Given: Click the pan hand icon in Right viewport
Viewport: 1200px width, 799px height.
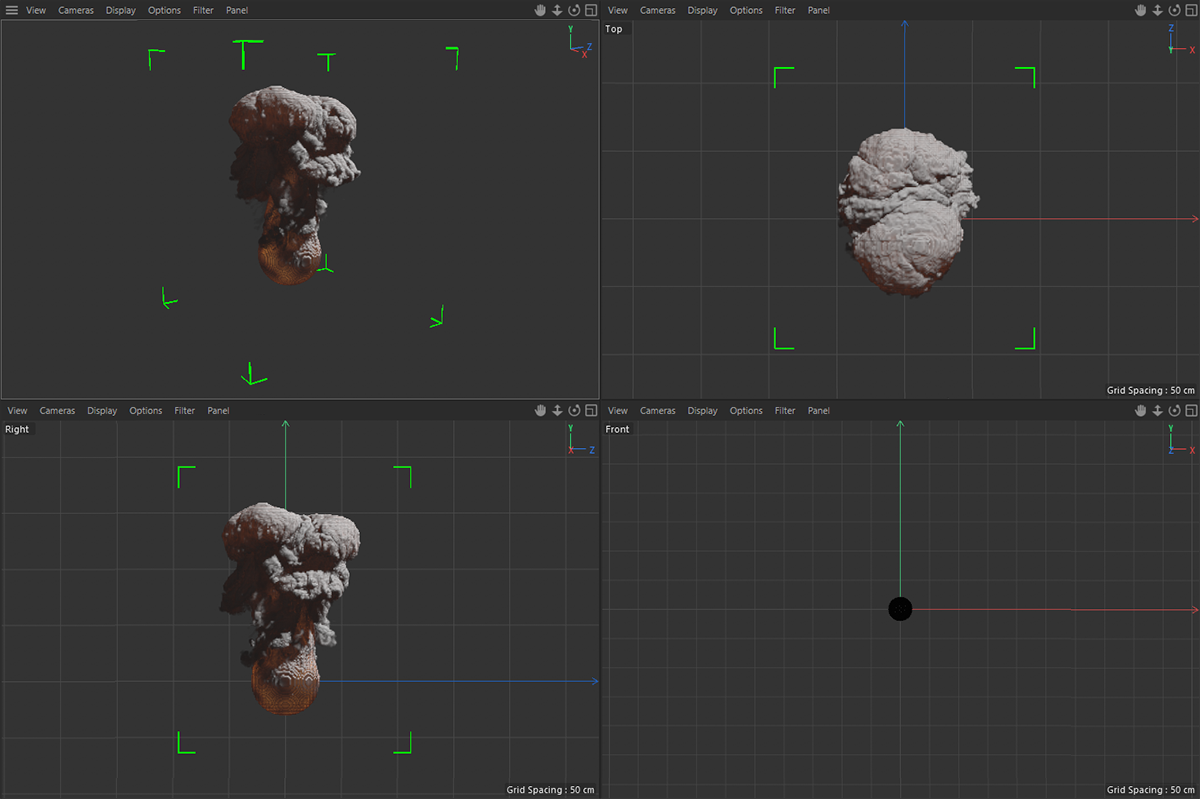Looking at the screenshot, I should [540, 410].
